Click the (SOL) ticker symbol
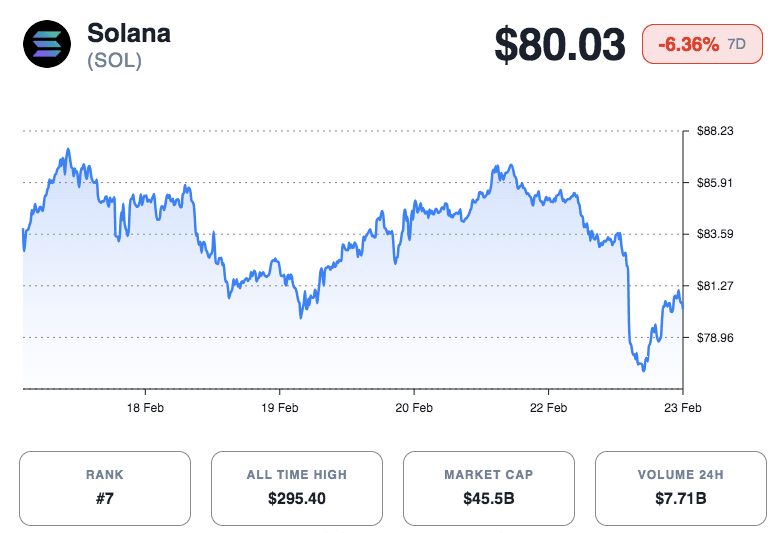The width and height of the screenshot is (783, 533). [x=114, y=60]
